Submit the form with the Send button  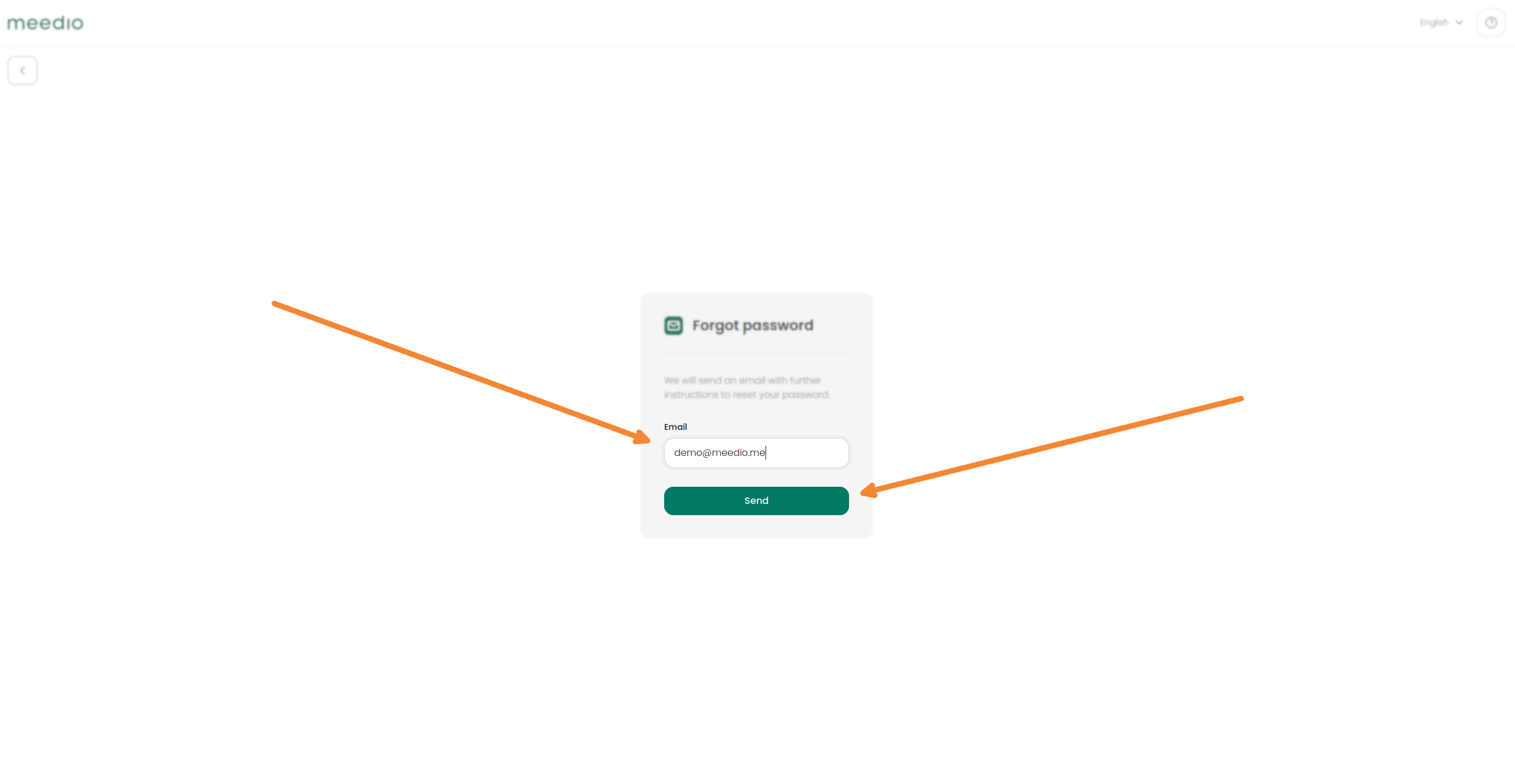click(756, 501)
